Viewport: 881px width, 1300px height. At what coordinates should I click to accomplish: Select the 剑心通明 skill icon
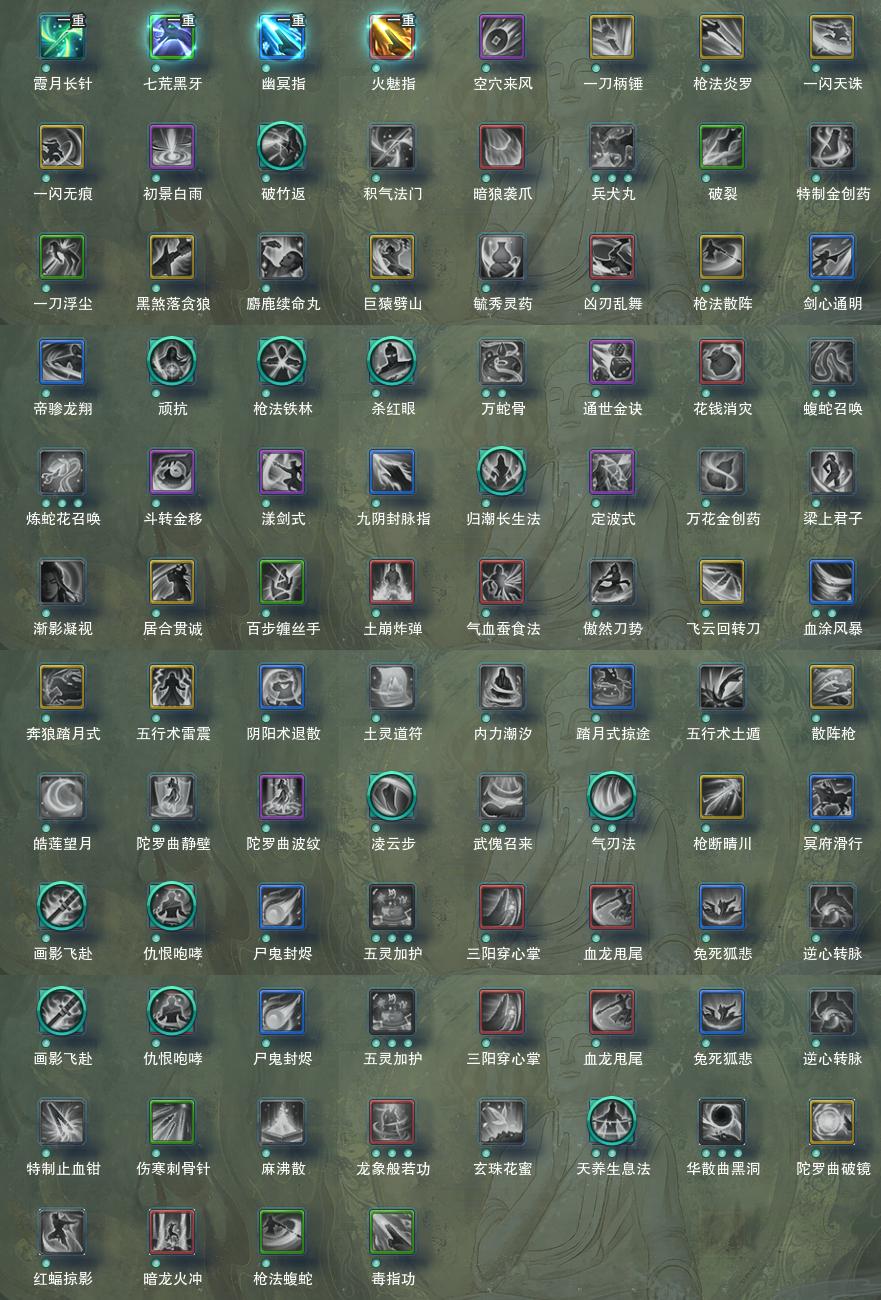(x=832, y=257)
